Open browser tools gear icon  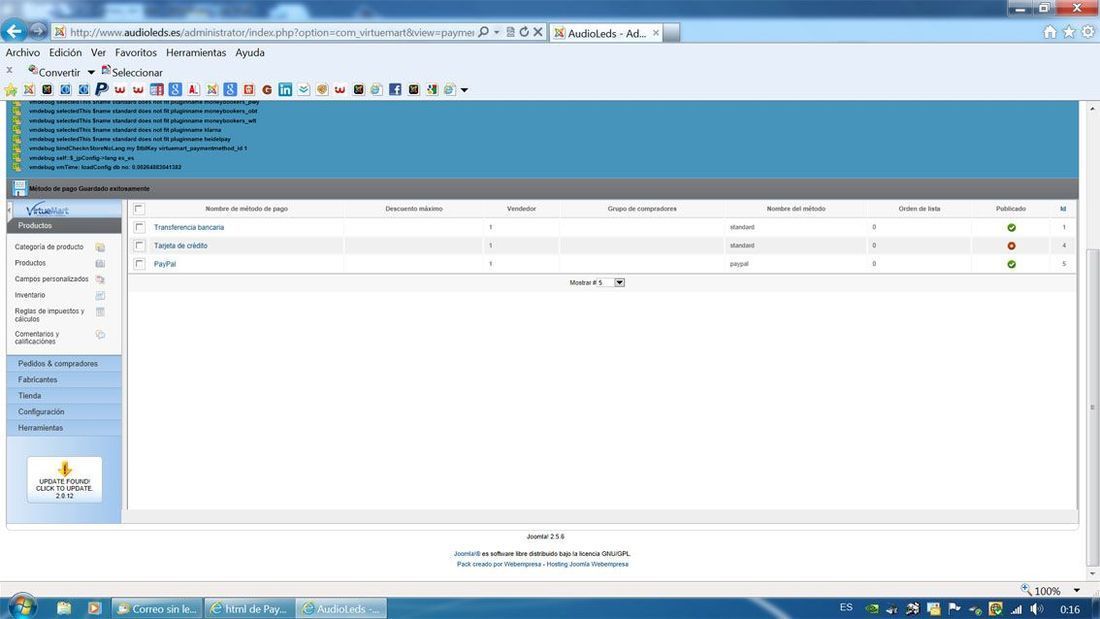[x=1087, y=32]
